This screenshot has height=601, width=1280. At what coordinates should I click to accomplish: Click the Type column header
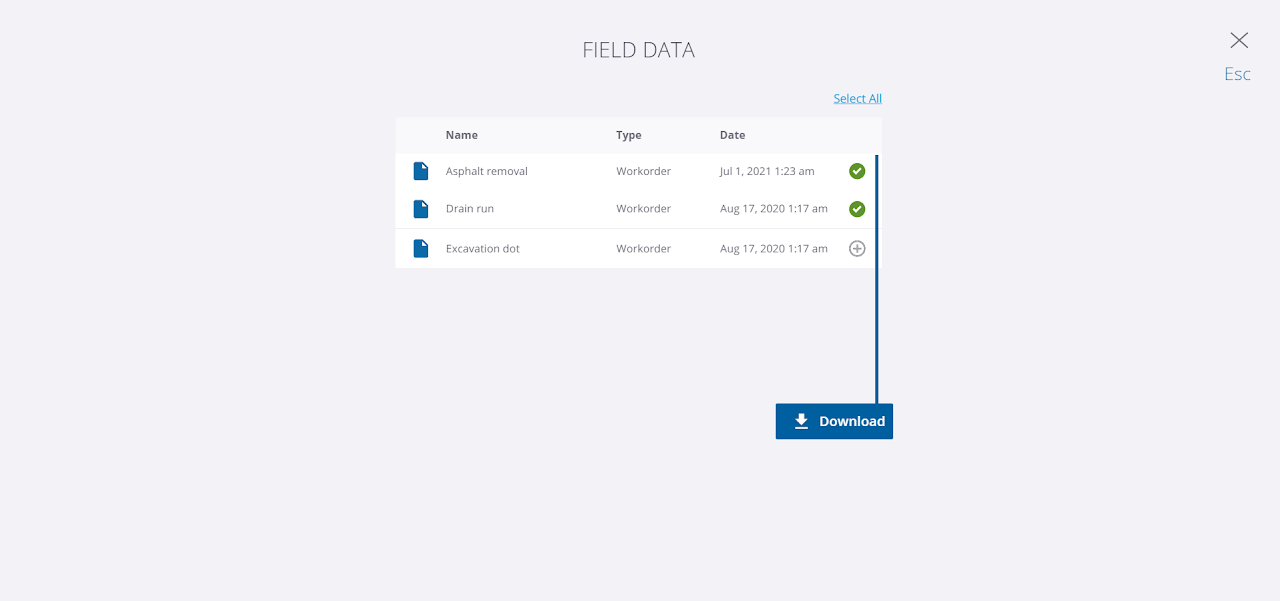pyautogui.click(x=629, y=135)
